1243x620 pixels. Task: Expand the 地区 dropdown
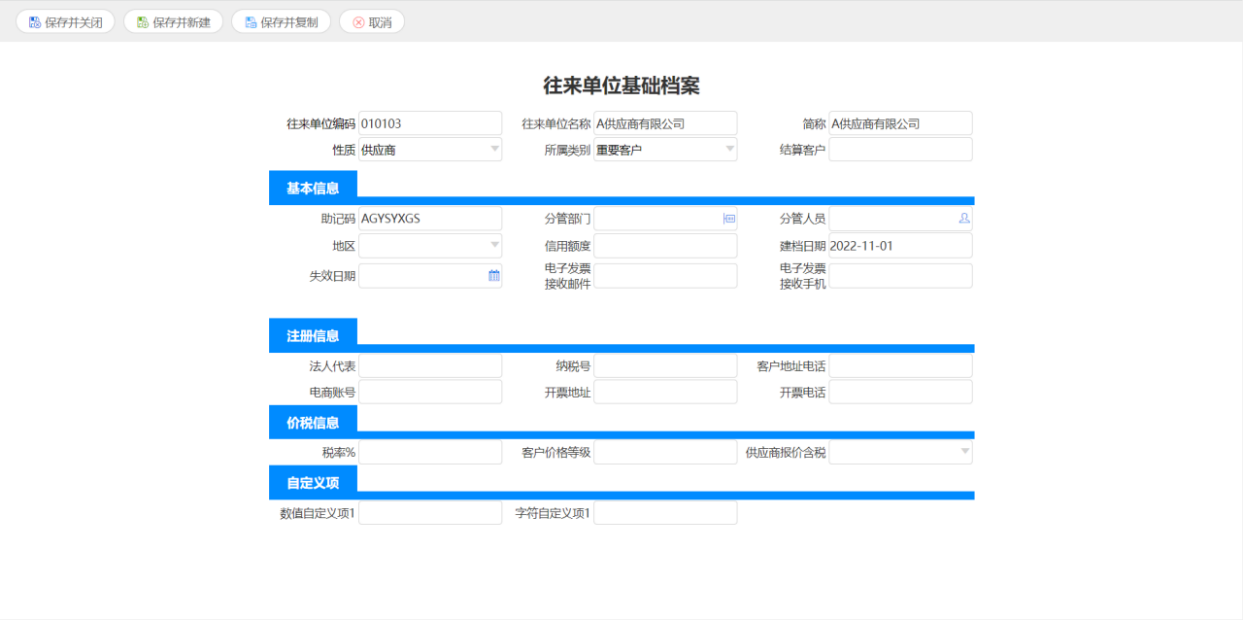click(x=495, y=246)
